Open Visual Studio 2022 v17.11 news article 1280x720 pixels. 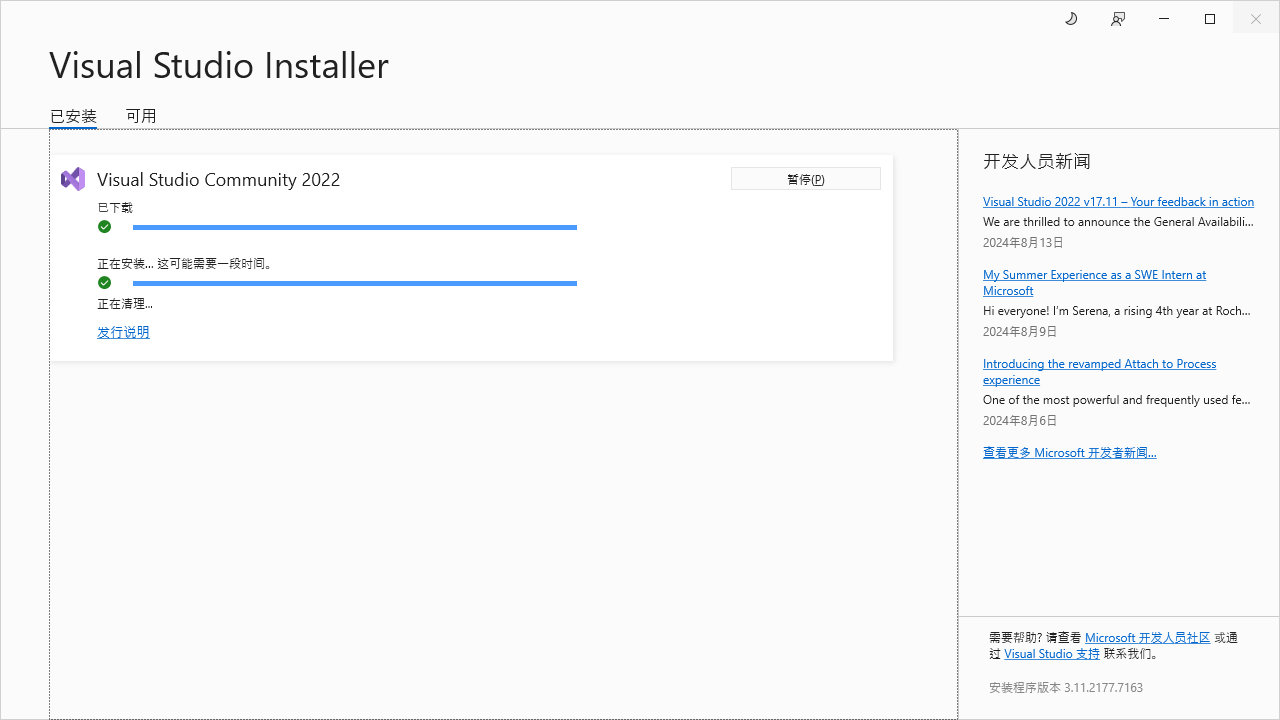pos(1118,202)
